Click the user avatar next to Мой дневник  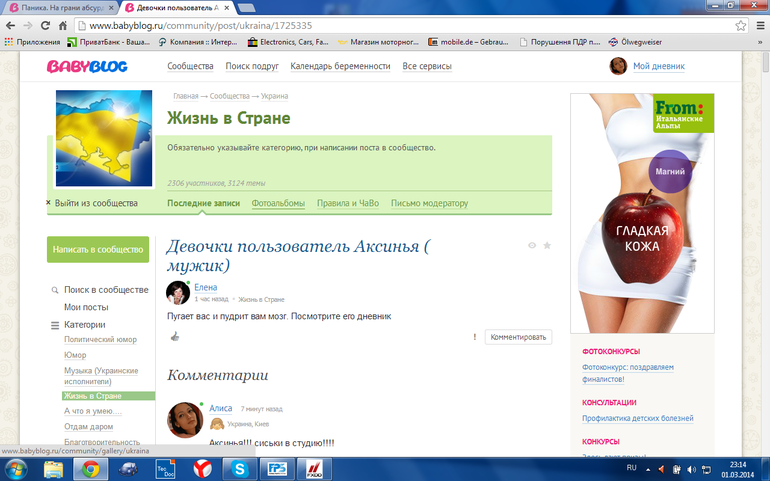coord(618,66)
